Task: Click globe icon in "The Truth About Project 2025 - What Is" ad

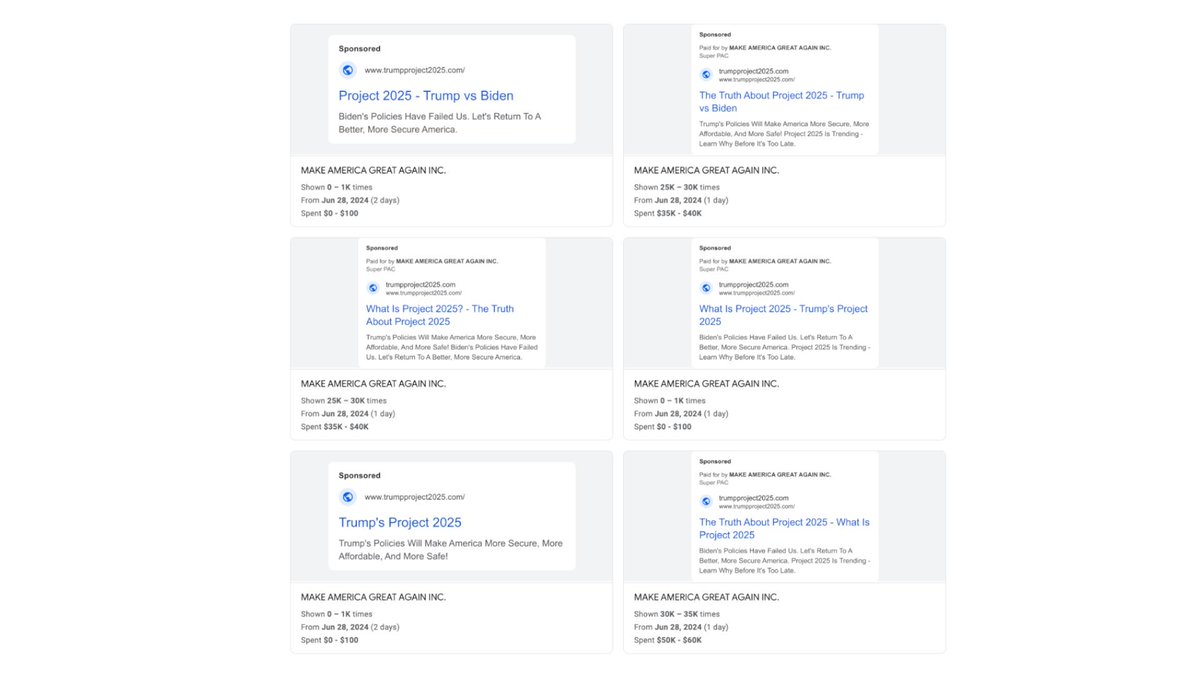Action: click(x=706, y=501)
